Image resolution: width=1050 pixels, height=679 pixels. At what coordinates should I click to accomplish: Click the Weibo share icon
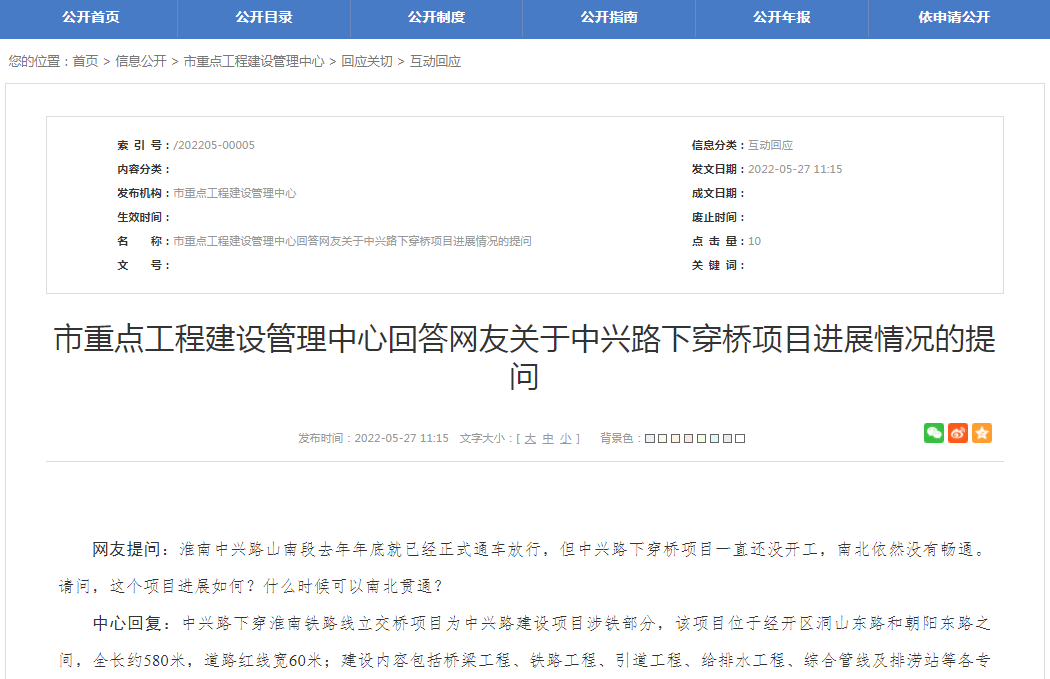(957, 432)
